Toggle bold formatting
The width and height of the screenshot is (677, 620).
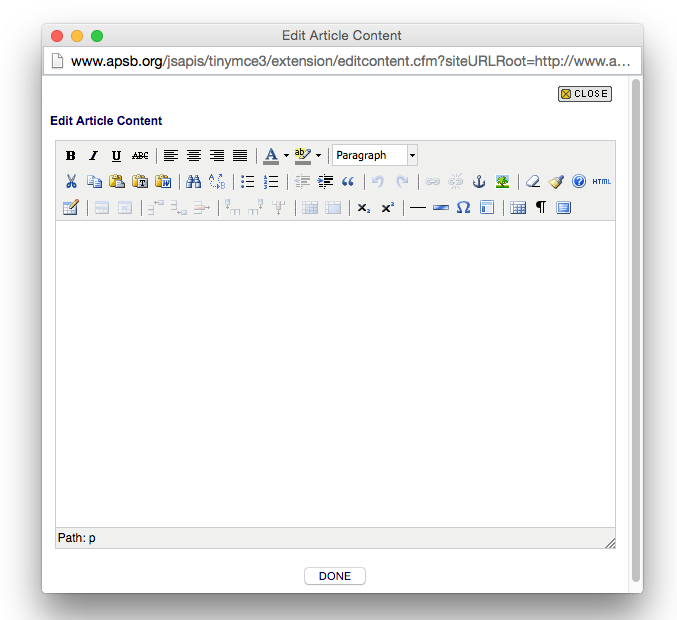[x=71, y=156]
